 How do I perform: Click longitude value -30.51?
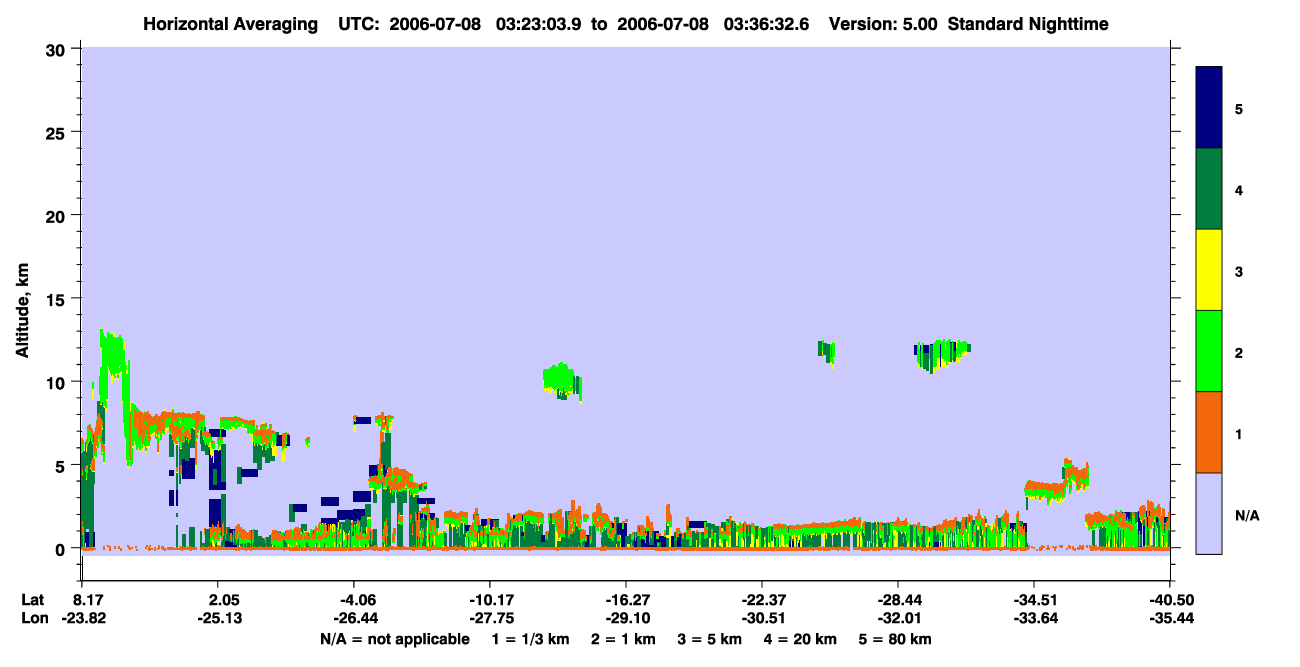(762, 618)
